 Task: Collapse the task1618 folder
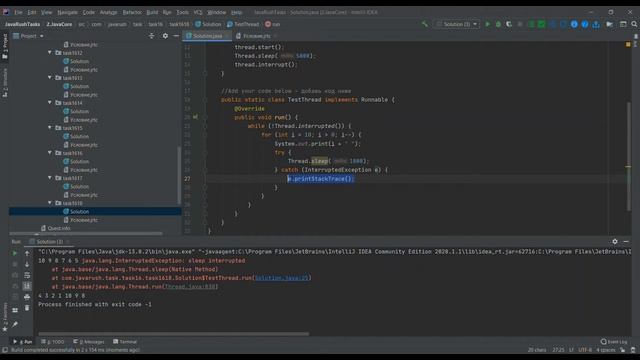50,203
